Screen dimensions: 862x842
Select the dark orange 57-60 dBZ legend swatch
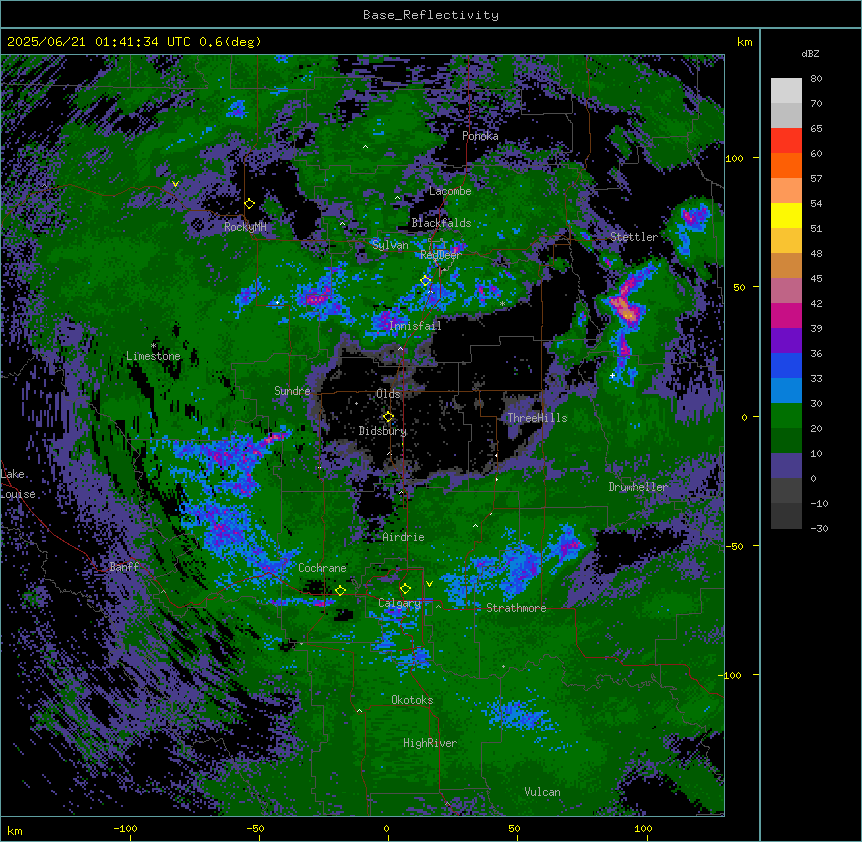786,165
